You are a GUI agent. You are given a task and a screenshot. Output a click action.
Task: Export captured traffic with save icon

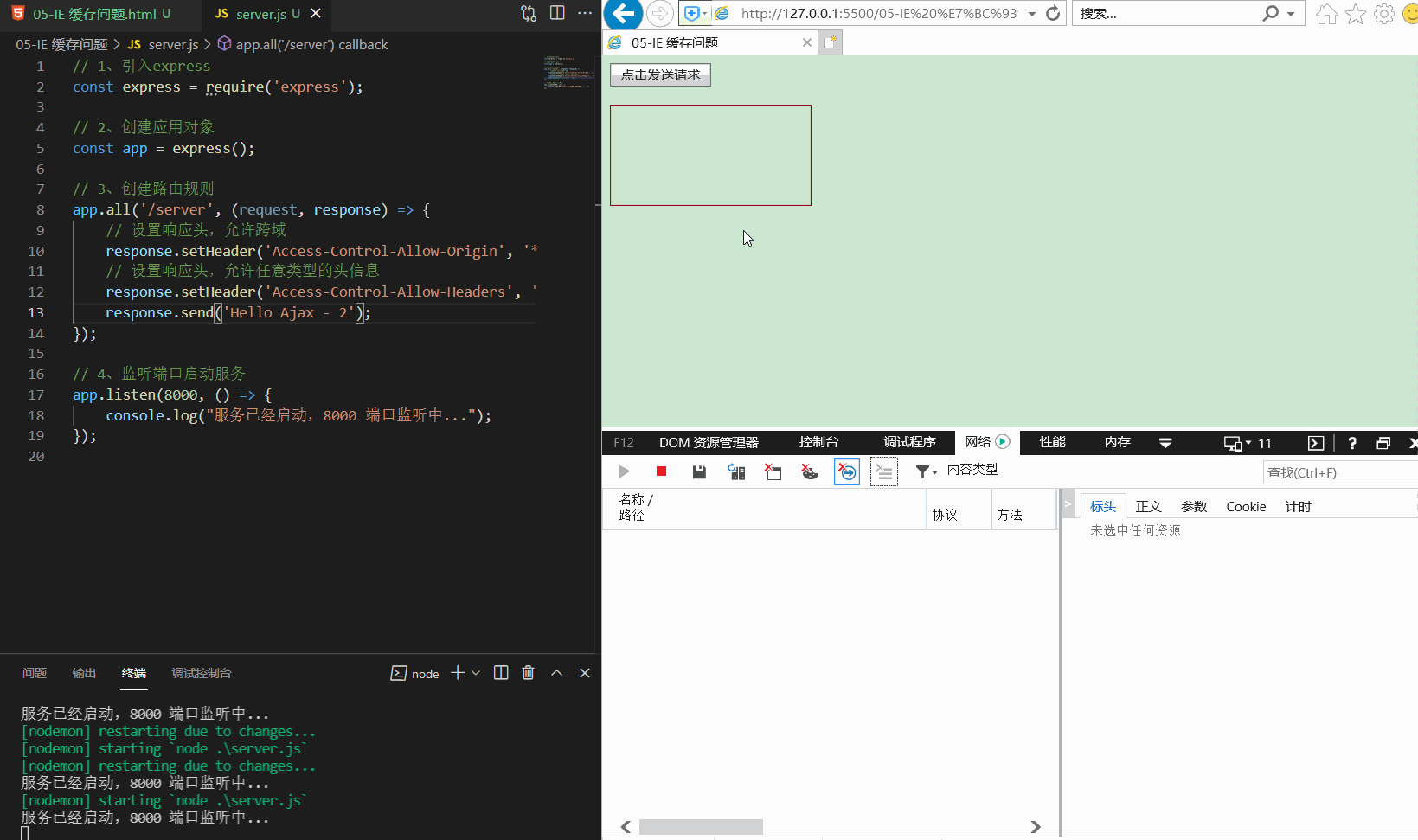(x=699, y=471)
